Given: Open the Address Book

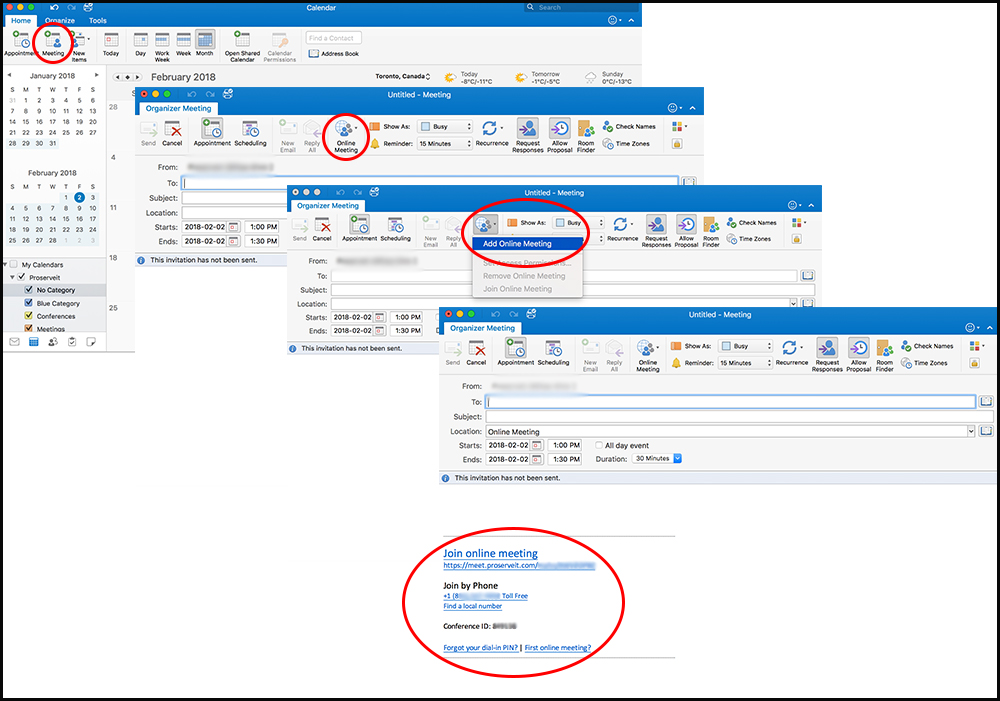Looking at the screenshot, I should click(x=334, y=54).
